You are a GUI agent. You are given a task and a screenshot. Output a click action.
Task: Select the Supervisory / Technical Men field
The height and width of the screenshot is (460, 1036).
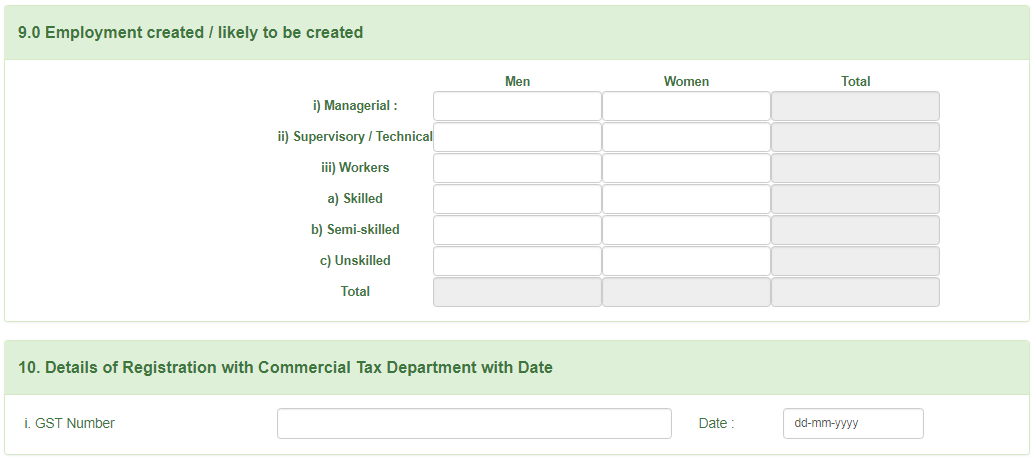coord(517,137)
